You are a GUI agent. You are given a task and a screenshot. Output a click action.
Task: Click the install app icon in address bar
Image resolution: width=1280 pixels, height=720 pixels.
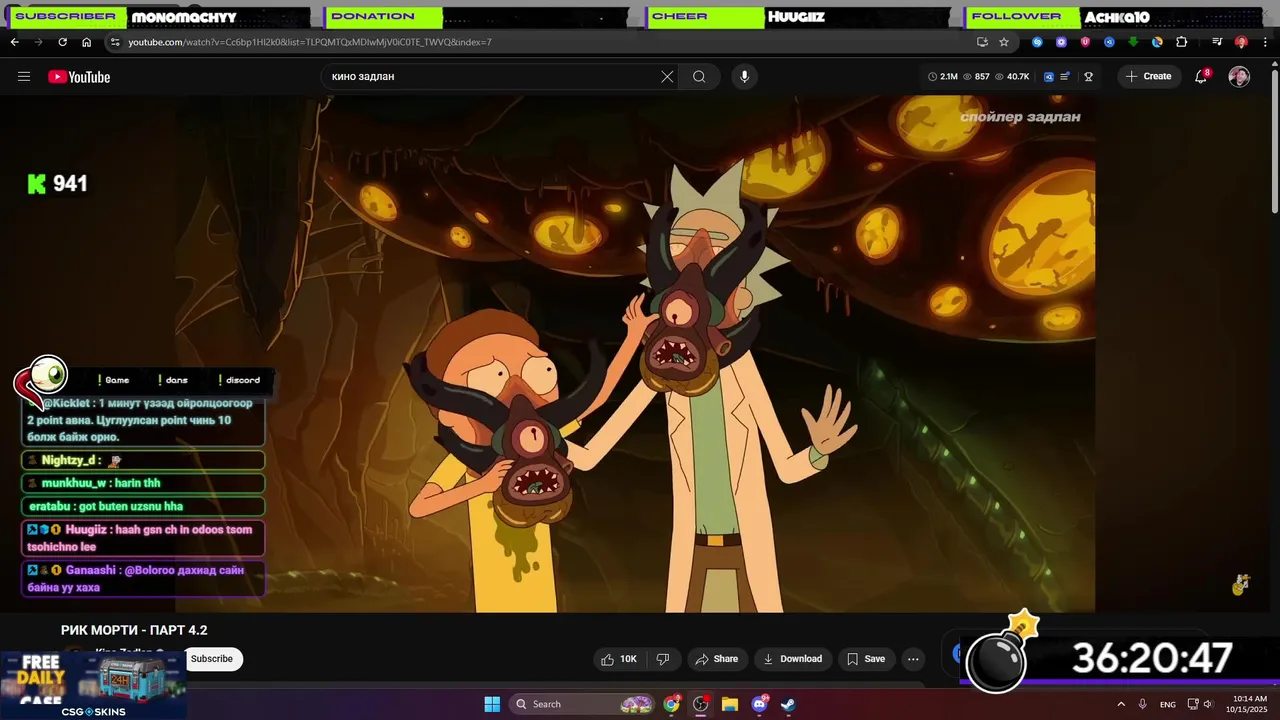coord(982,42)
